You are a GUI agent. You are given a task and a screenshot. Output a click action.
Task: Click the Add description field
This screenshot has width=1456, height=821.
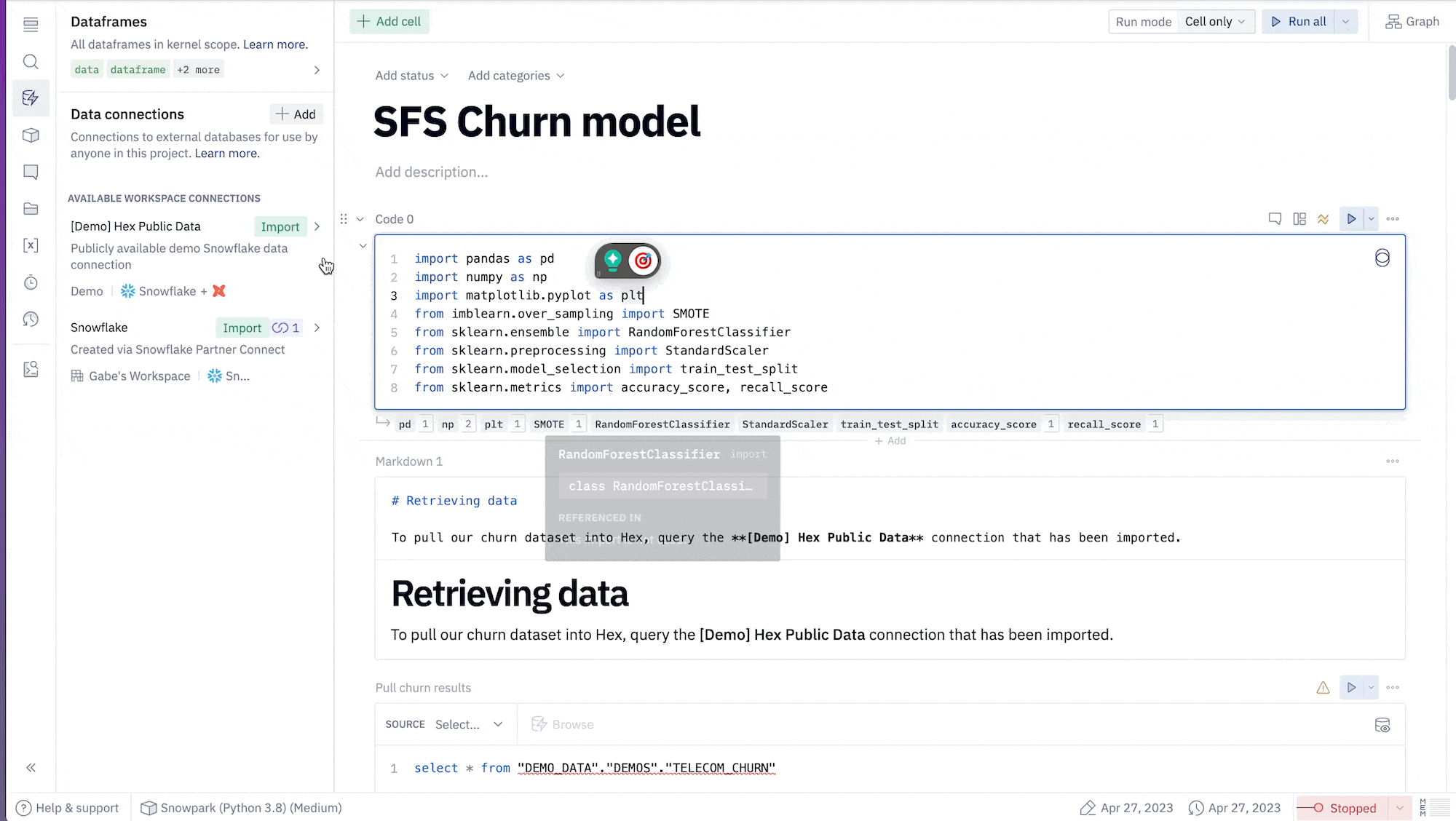432,172
